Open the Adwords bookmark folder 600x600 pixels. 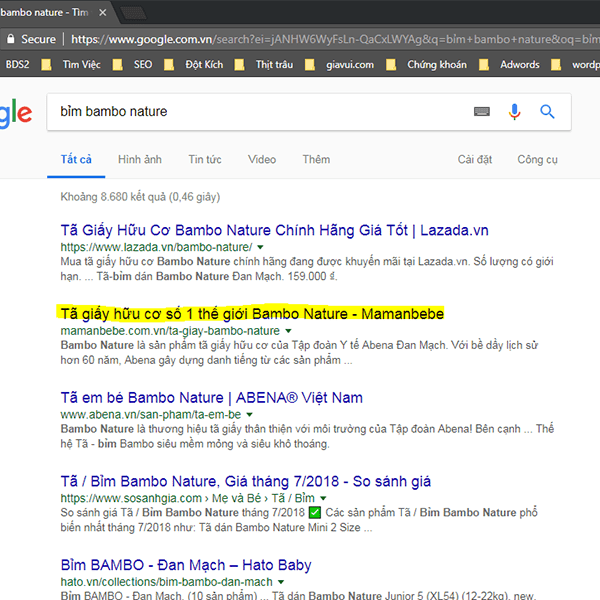click(x=509, y=64)
